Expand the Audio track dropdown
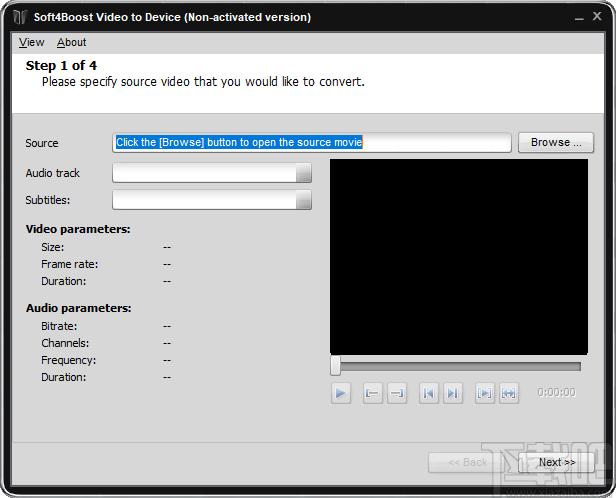The width and height of the screenshot is (616, 498). (304, 173)
